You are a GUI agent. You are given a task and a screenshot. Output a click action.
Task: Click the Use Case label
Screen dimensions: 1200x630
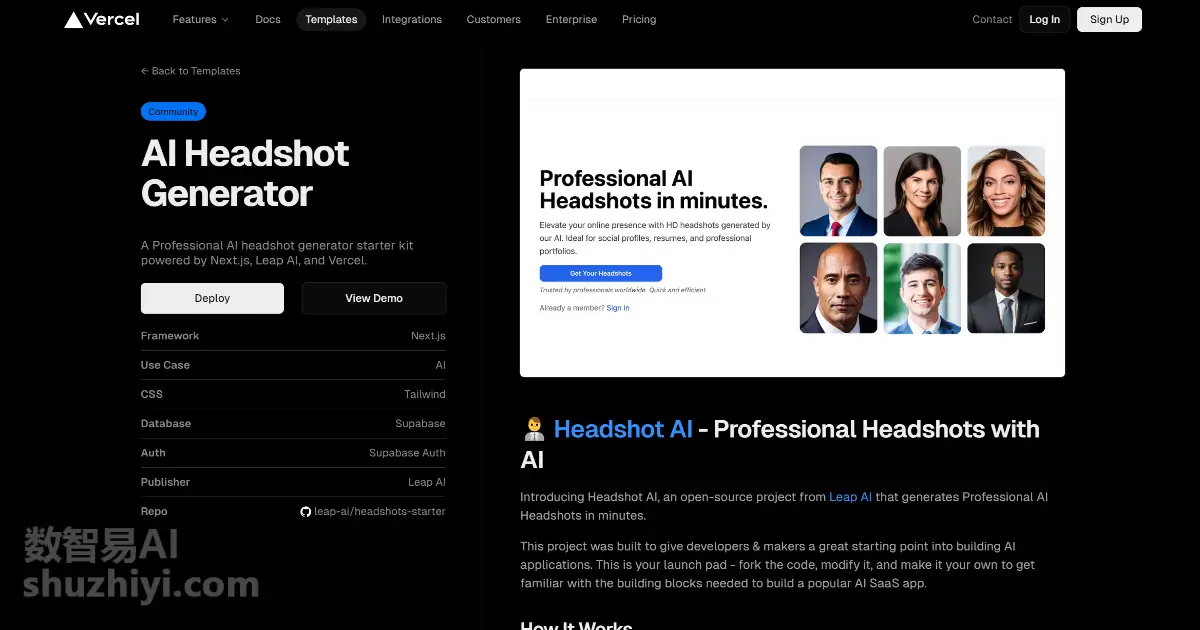pos(165,365)
